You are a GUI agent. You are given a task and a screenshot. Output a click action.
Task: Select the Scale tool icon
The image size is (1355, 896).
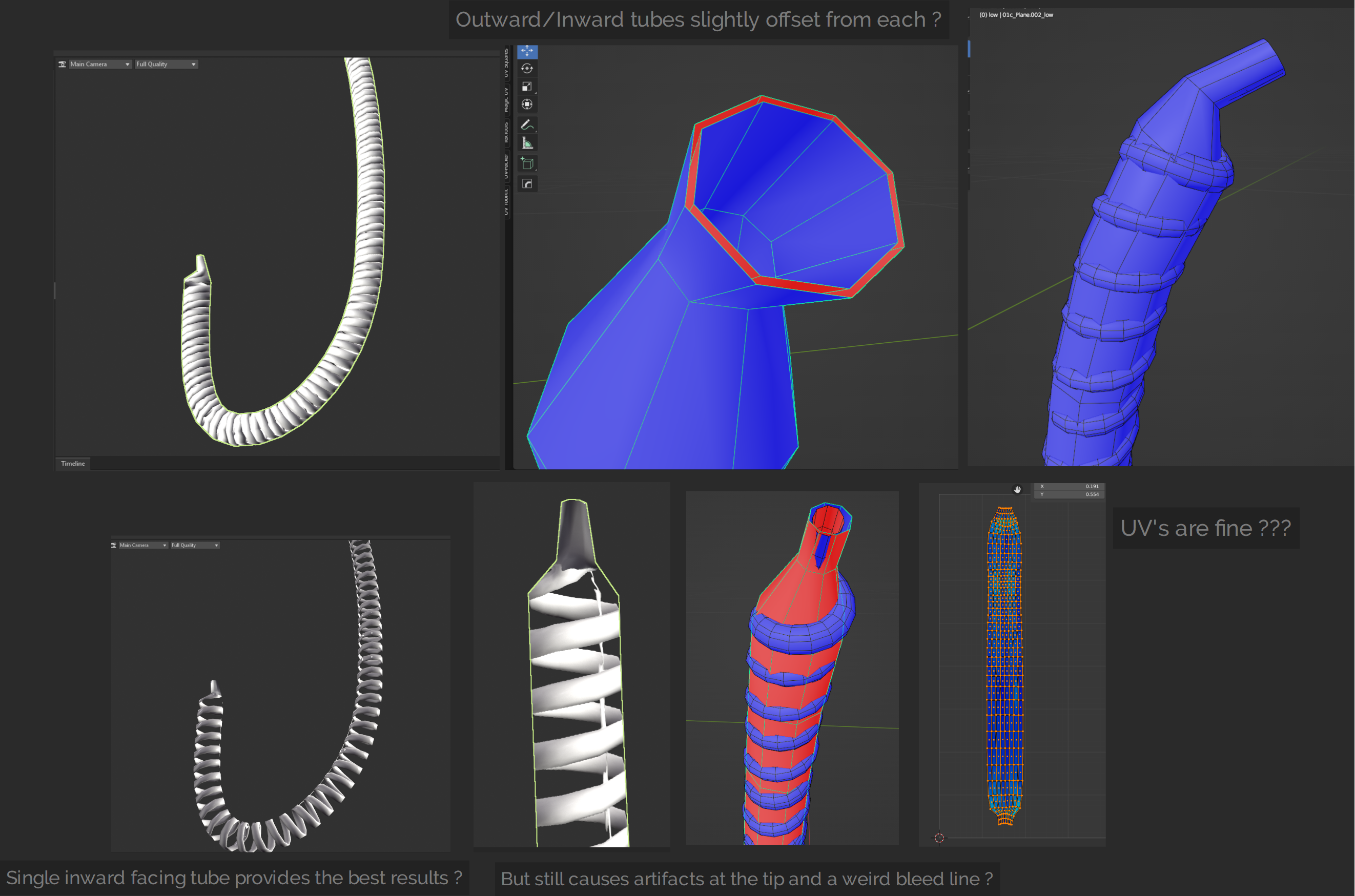point(527,86)
